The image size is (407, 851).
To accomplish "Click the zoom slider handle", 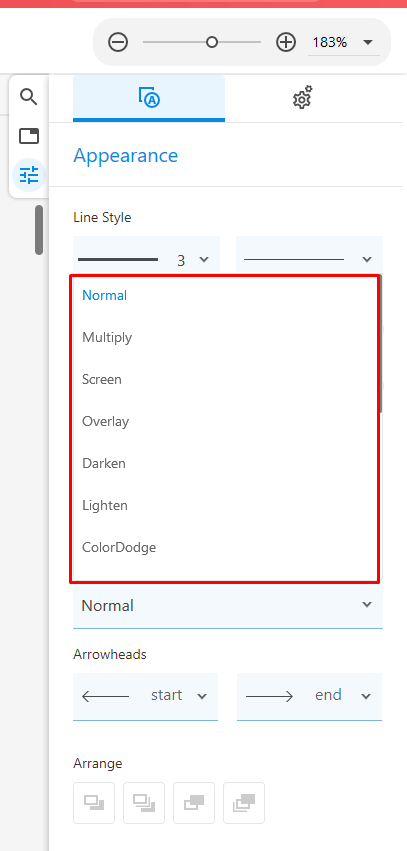I will [212, 42].
